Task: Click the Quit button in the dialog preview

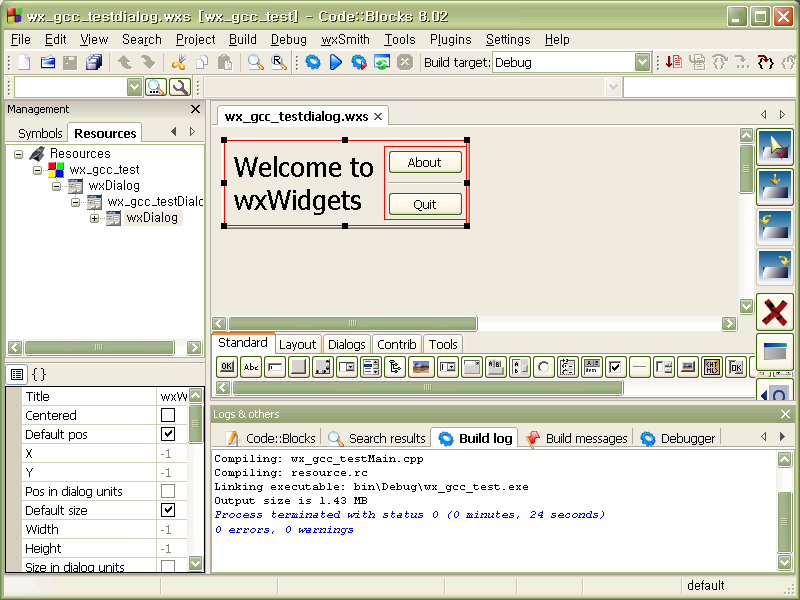Action: coord(425,205)
